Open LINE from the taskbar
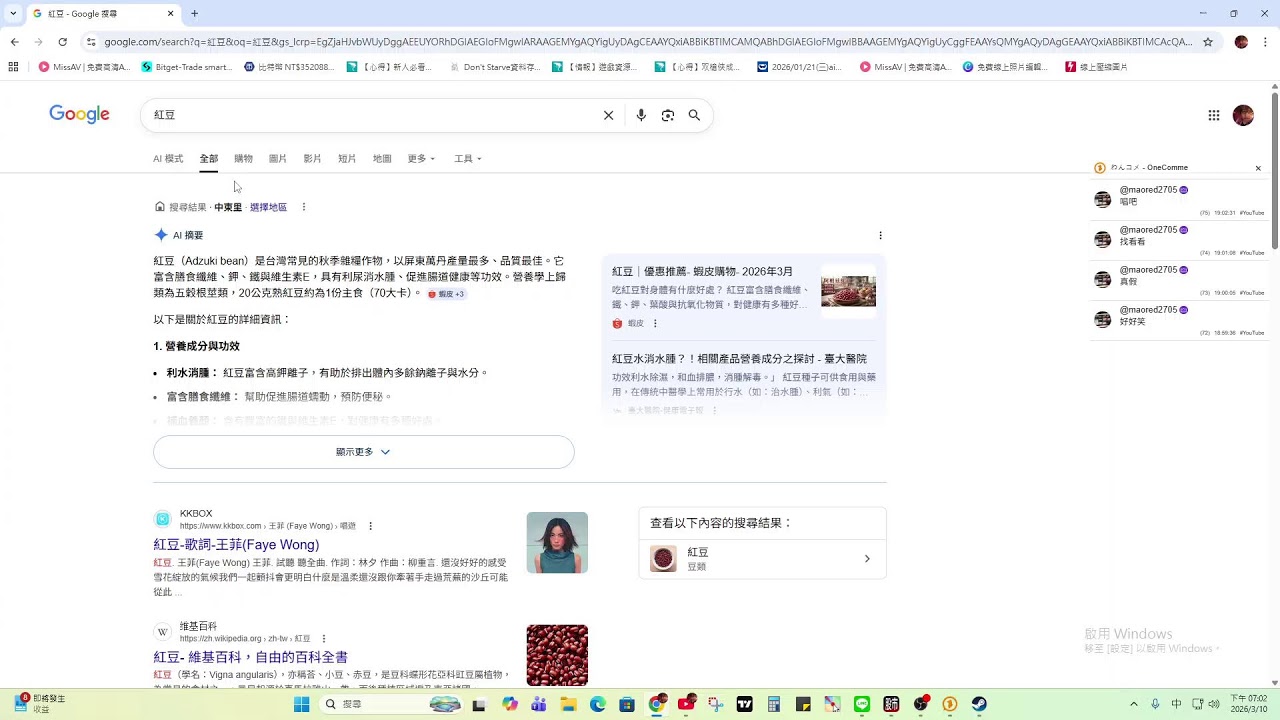This screenshot has width=1280, height=720. coord(863,704)
